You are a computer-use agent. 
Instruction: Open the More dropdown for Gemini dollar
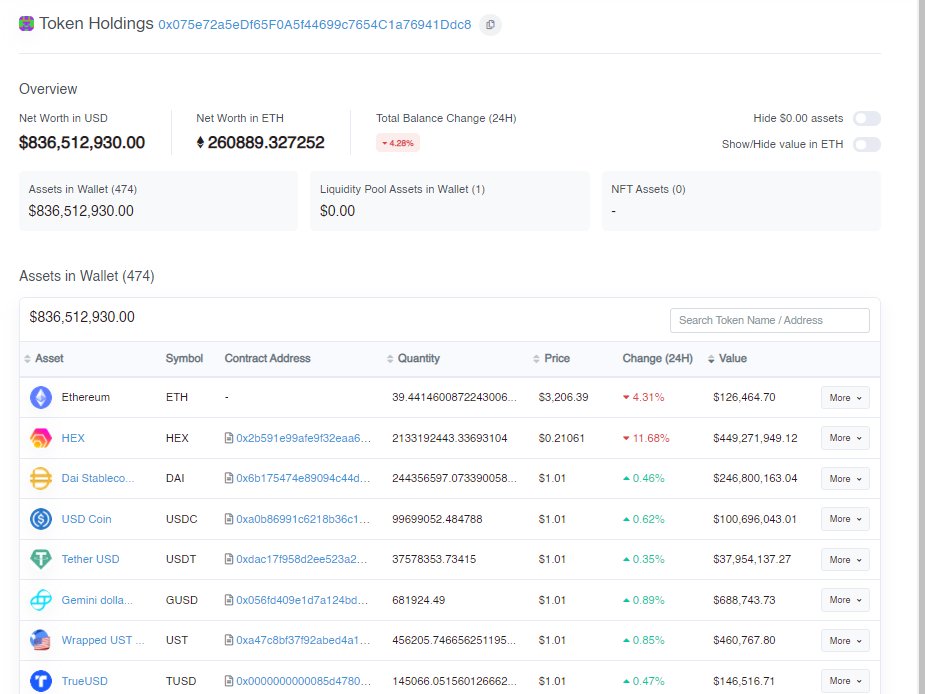[x=845, y=600]
